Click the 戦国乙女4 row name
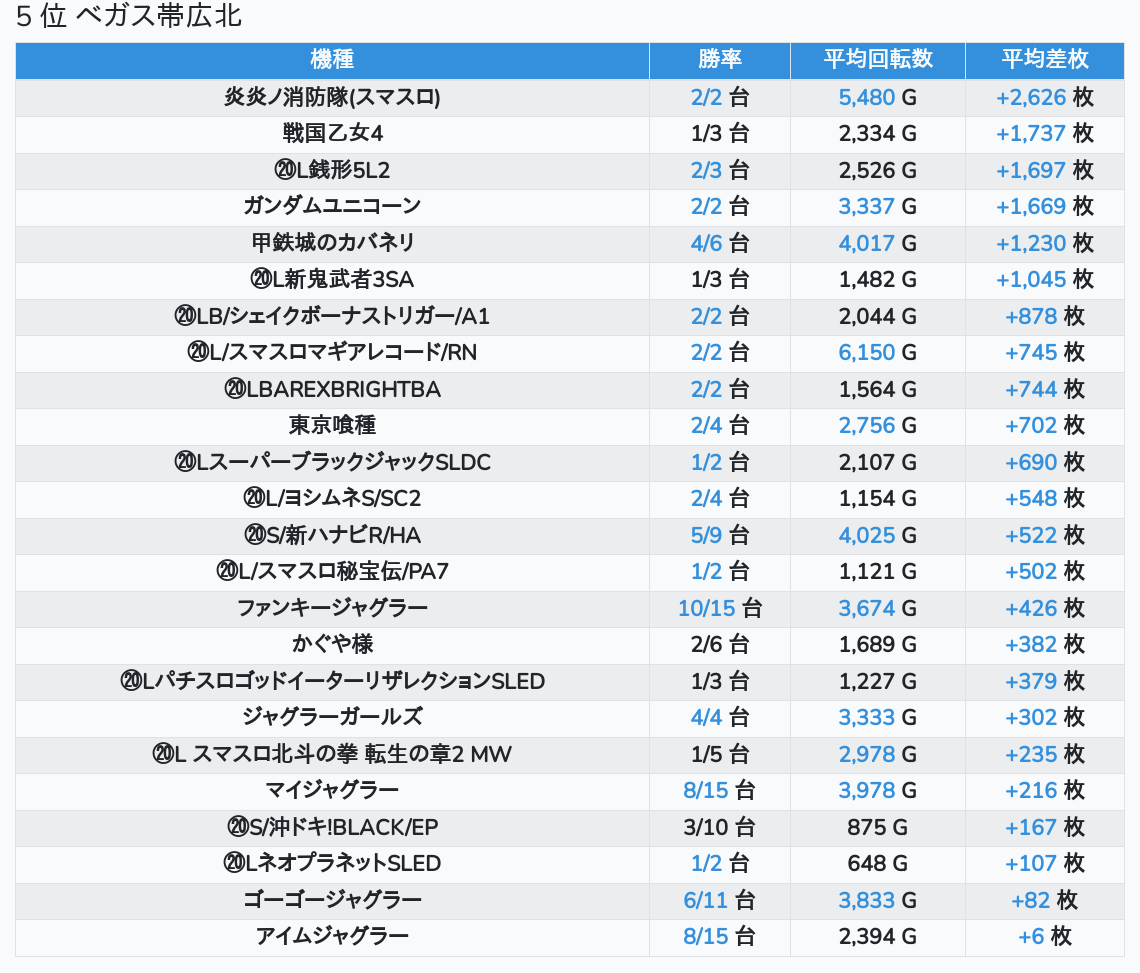 pyautogui.click(x=333, y=134)
